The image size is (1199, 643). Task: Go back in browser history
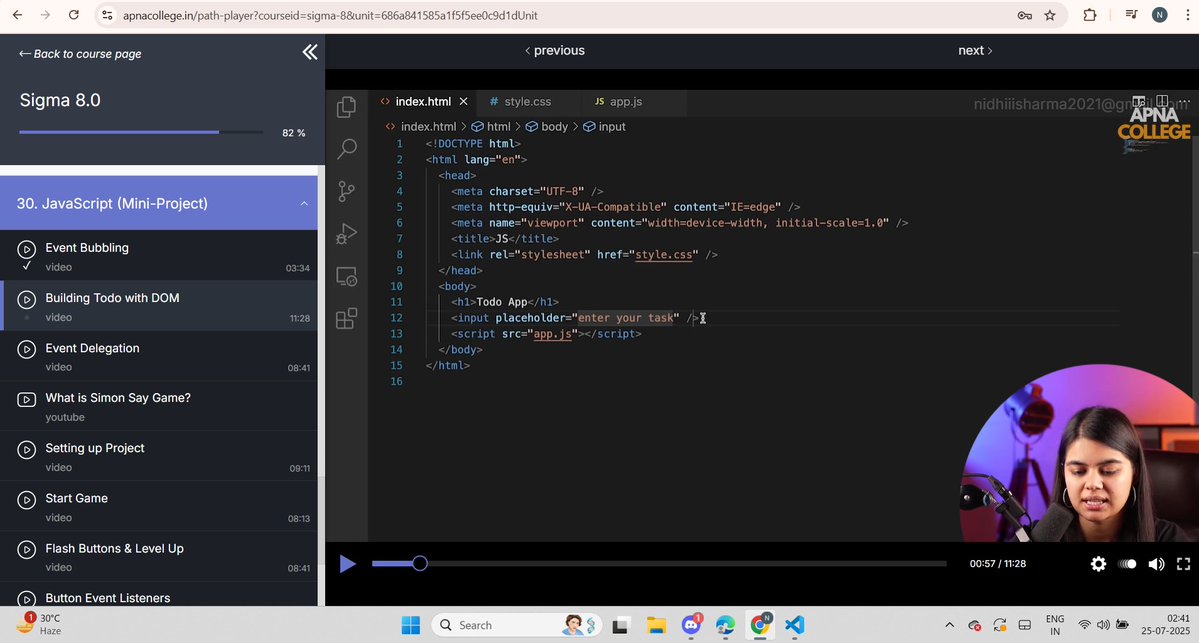pyautogui.click(x=17, y=15)
